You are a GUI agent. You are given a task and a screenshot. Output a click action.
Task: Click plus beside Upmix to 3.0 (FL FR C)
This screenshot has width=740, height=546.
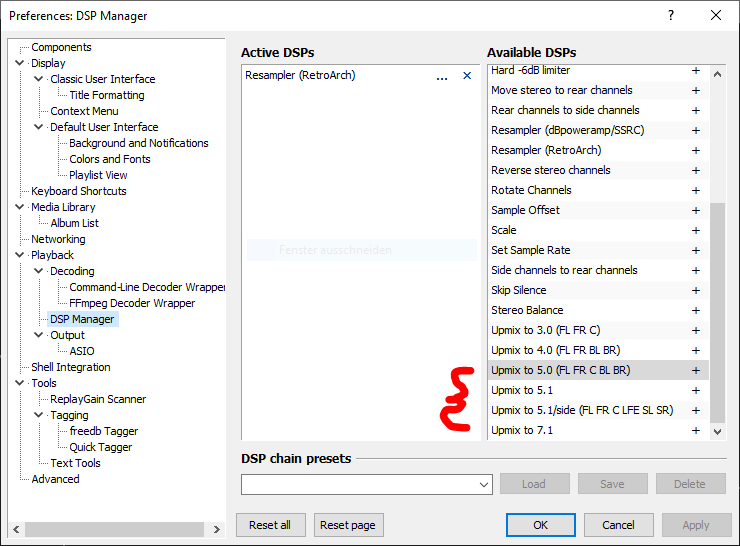pyautogui.click(x=695, y=330)
